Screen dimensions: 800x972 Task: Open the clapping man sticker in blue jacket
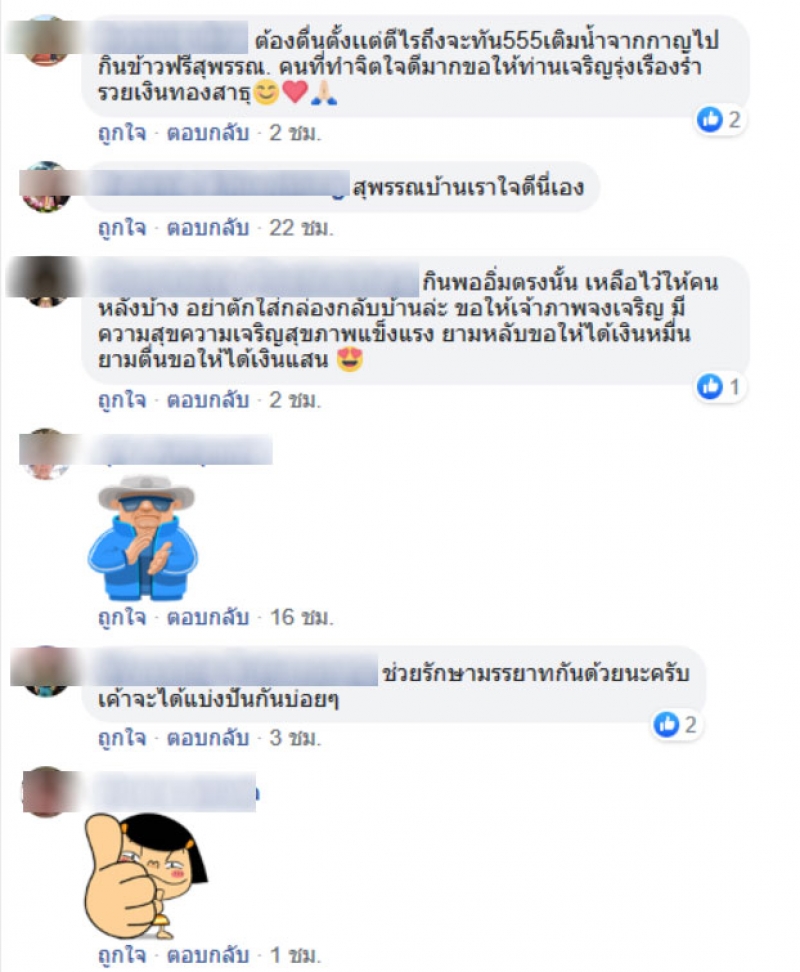point(144,538)
